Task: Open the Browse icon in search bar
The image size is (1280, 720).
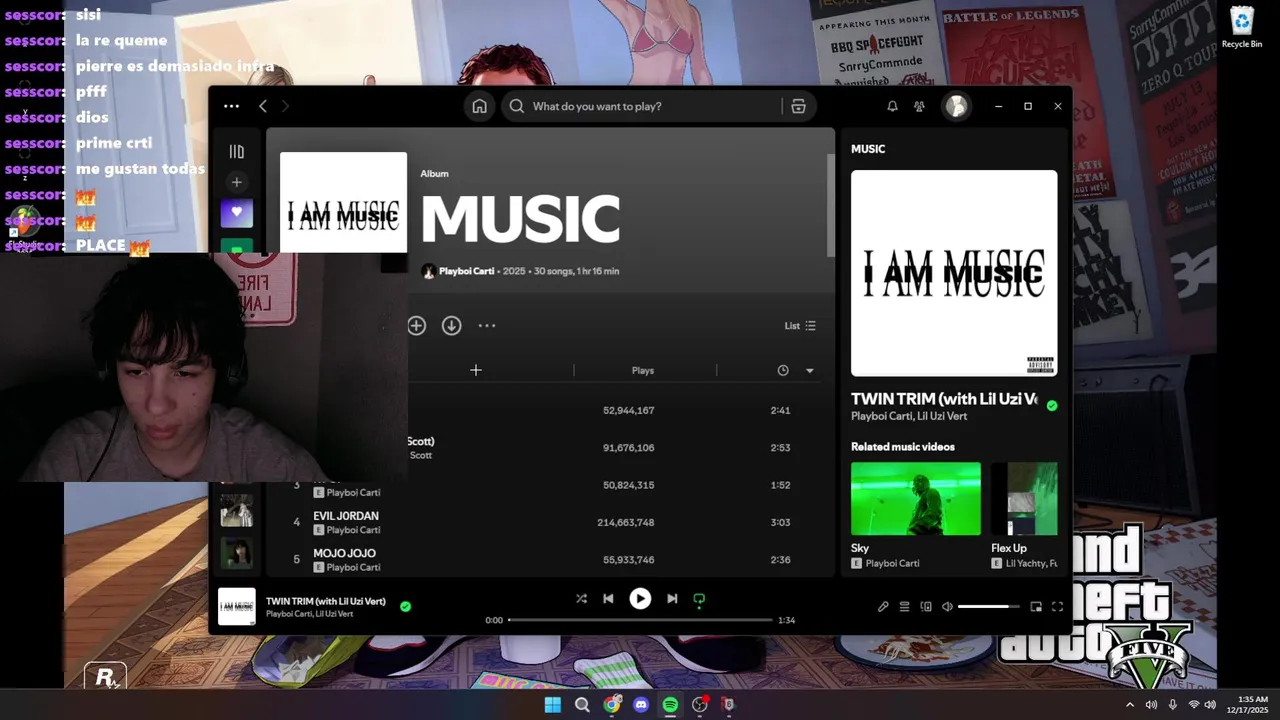Action: pos(798,106)
